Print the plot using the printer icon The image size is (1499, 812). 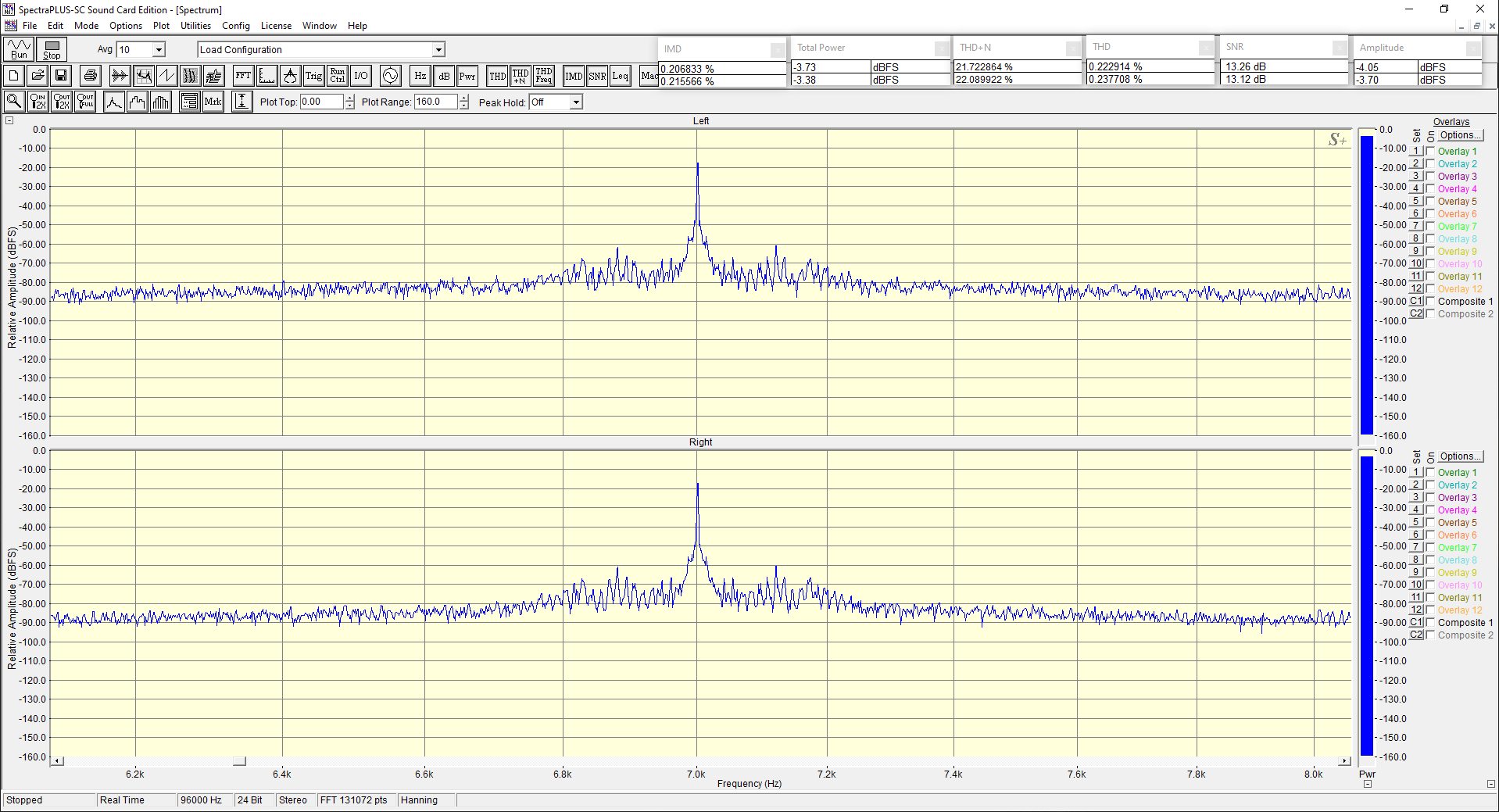[x=91, y=76]
